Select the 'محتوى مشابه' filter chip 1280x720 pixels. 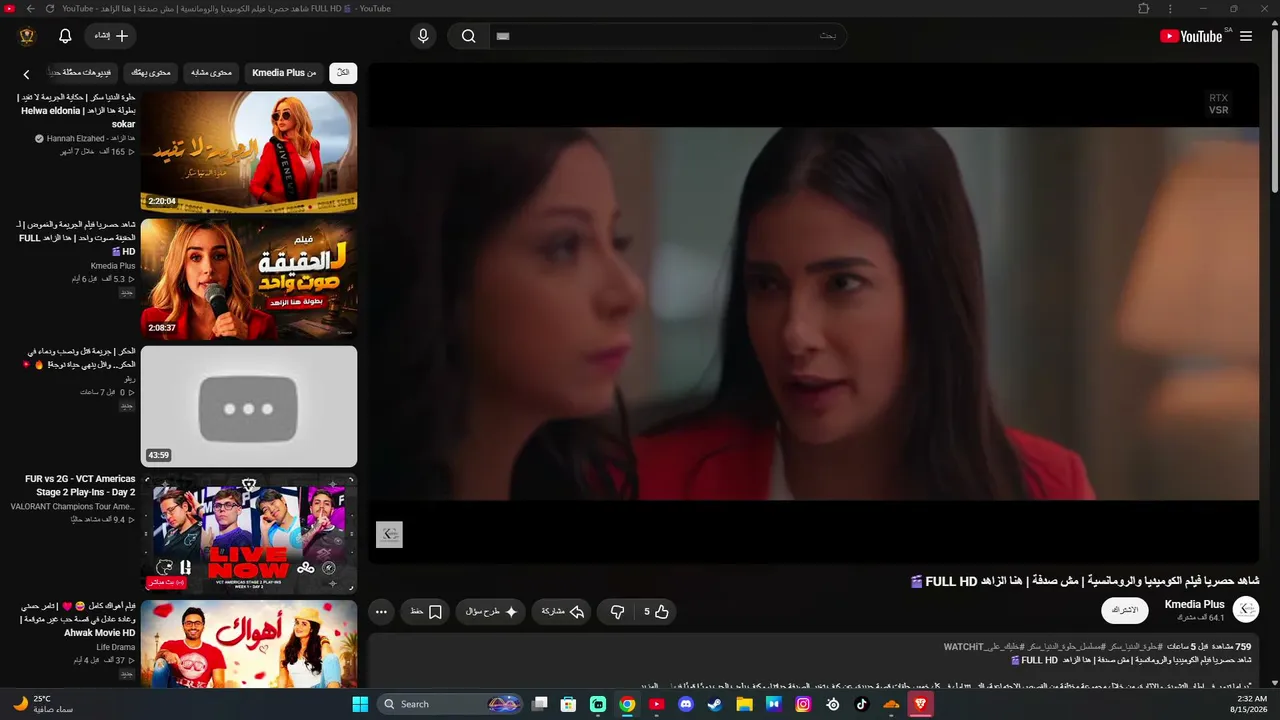[x=211, y=73]
